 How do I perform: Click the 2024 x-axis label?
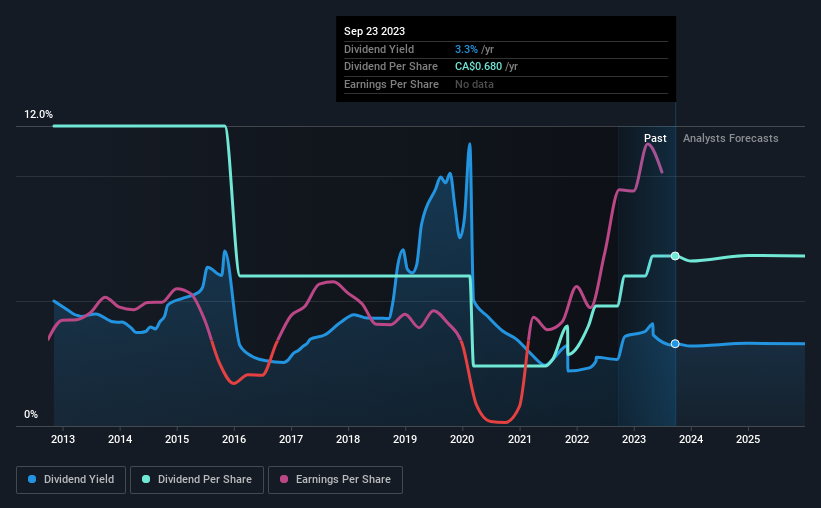[691, 439]
